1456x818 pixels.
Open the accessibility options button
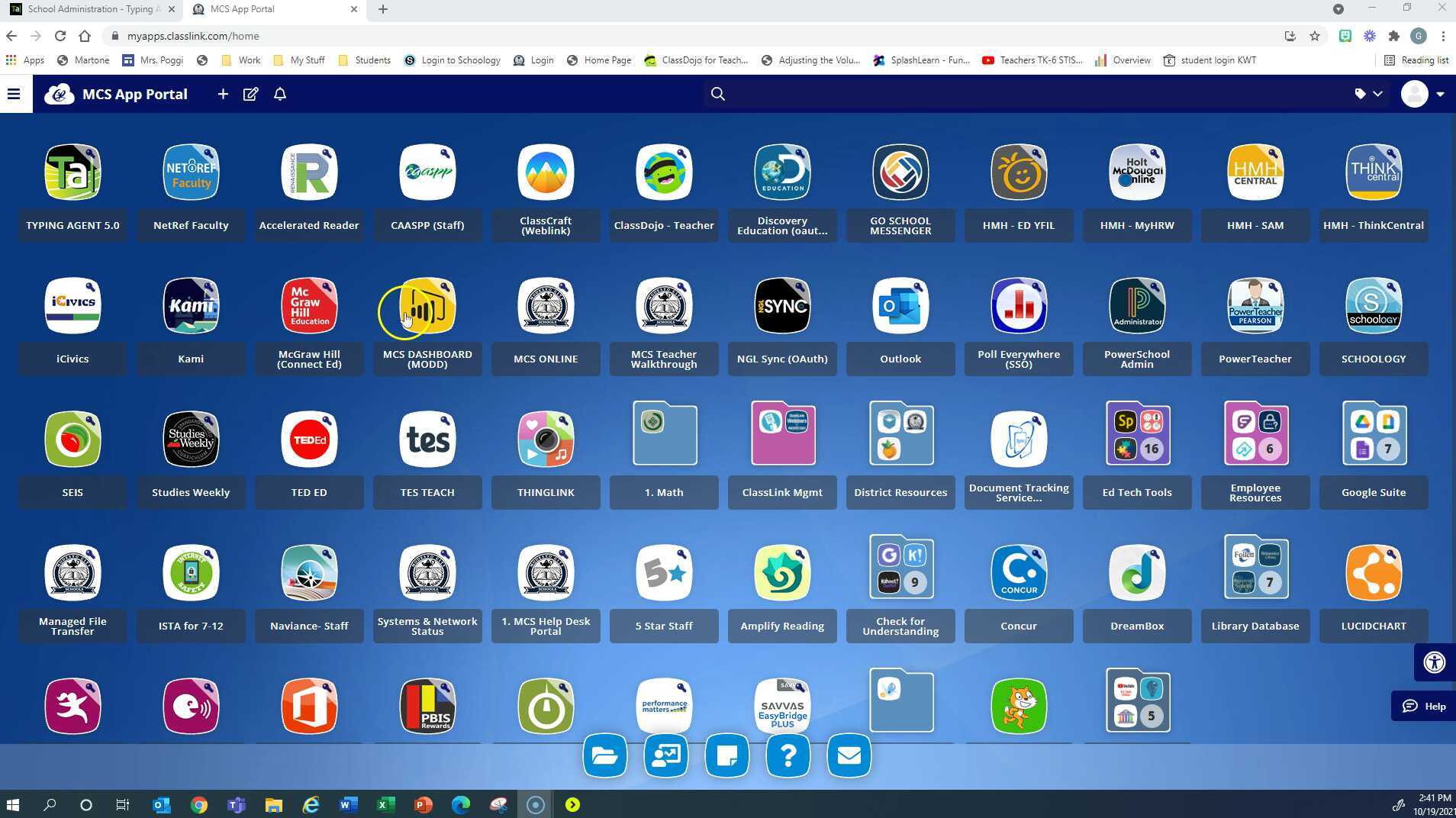pyautogui.click(x=1435, y=662)
